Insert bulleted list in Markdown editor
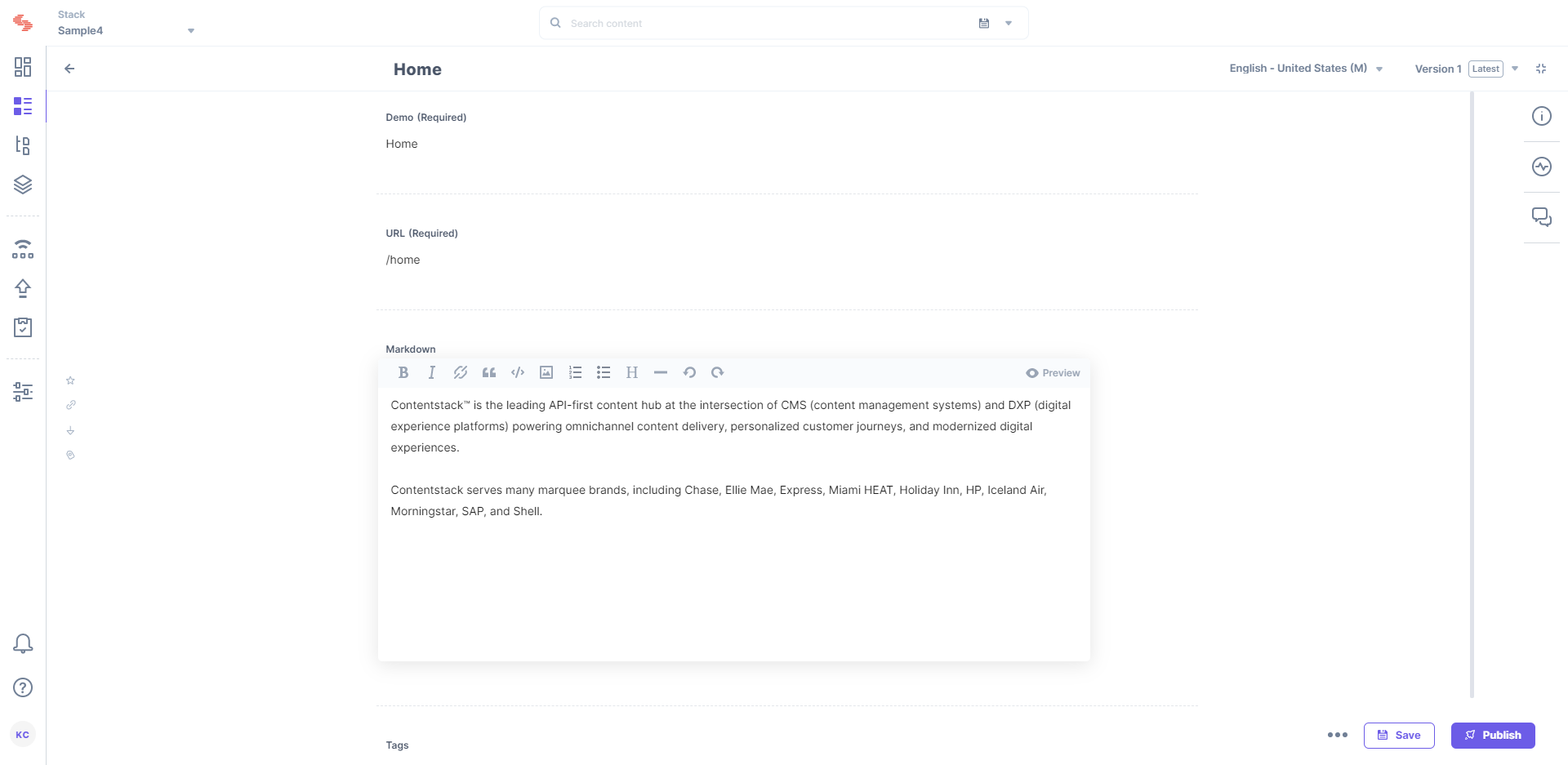Viewport: 1568px width, 765px height. [604, 372]
